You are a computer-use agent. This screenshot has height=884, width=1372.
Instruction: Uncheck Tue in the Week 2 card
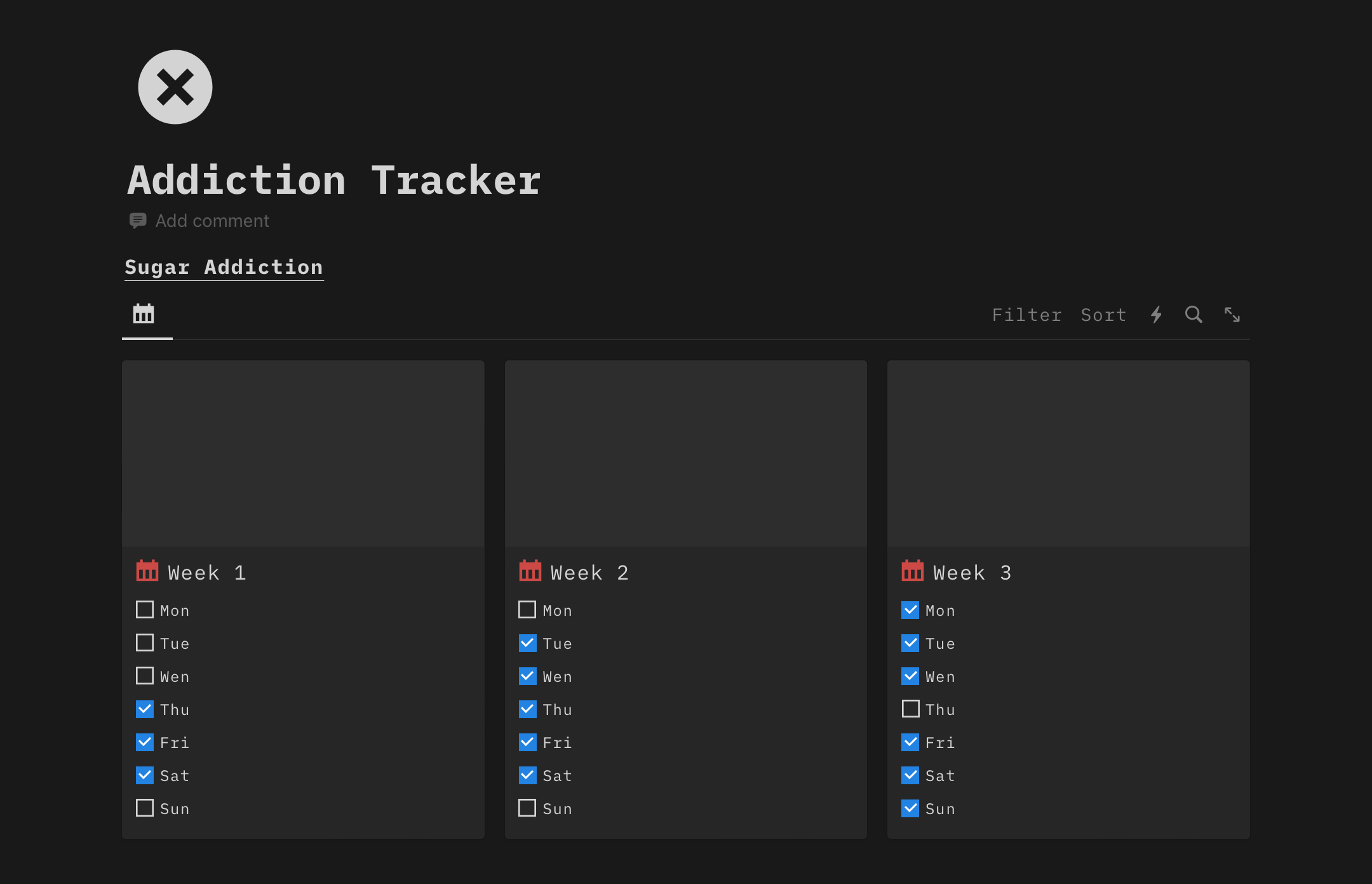point(527,643)
